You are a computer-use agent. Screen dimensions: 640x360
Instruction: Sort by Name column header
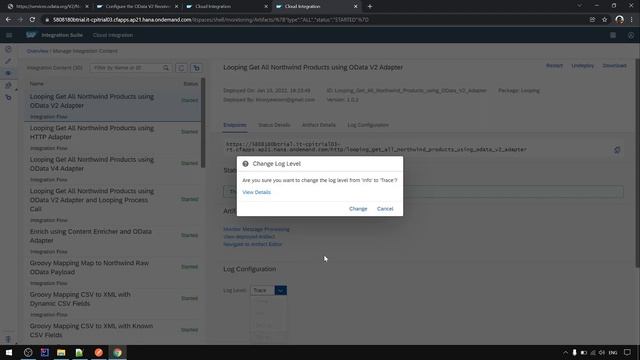[x=36, y=84]
